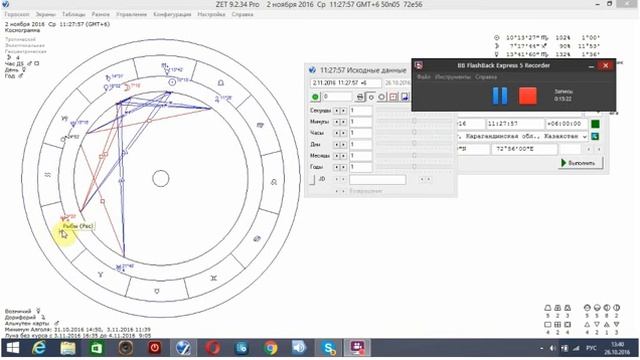The image size is (640, 360).
Task: Toggle the JD button in Исходные данные
Action: point(313,180)
